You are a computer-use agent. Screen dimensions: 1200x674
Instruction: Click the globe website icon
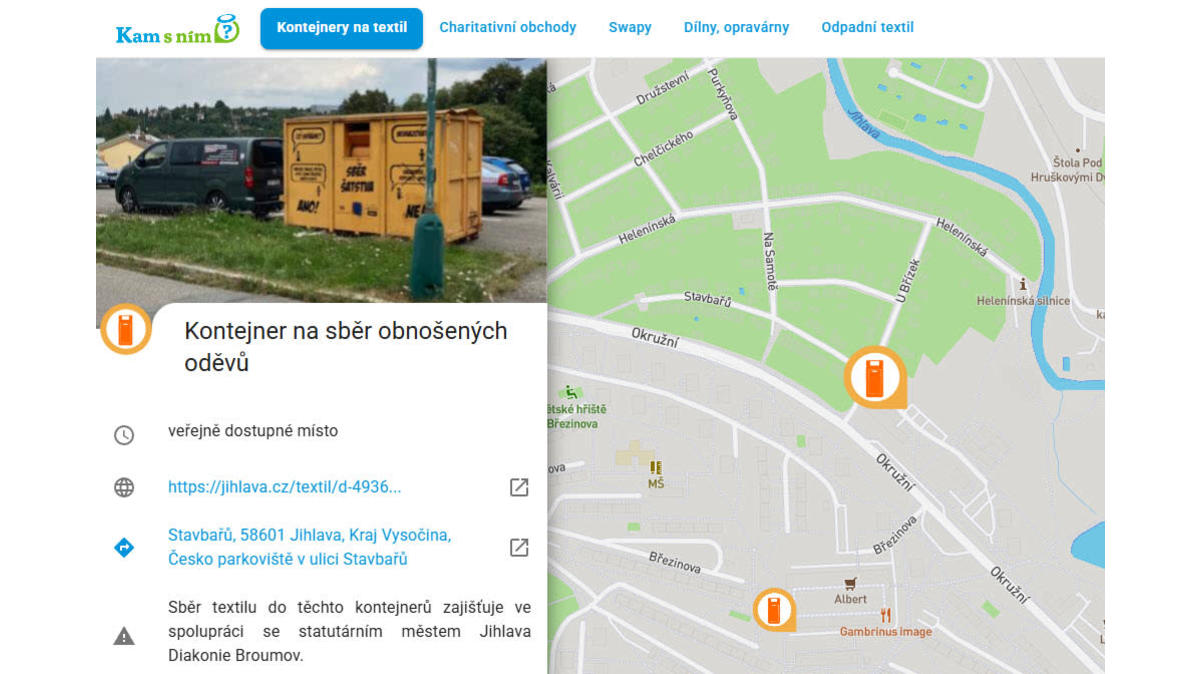[124, 488]
